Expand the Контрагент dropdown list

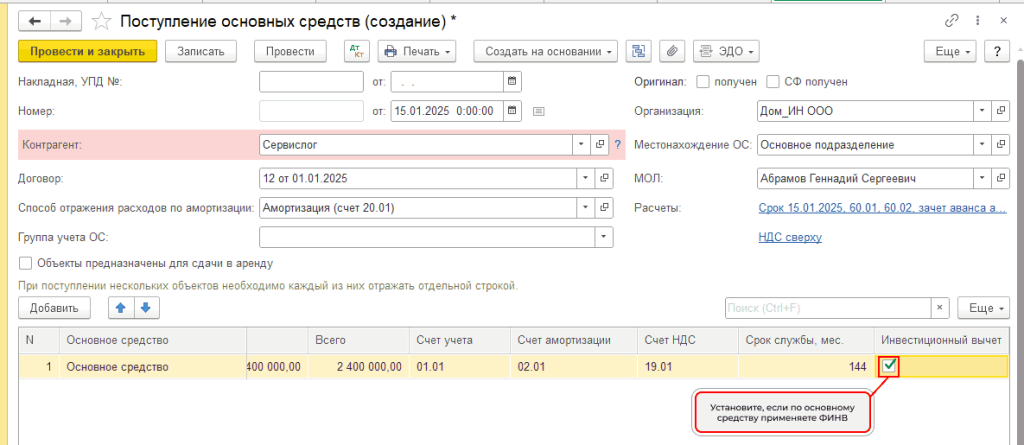581,144
